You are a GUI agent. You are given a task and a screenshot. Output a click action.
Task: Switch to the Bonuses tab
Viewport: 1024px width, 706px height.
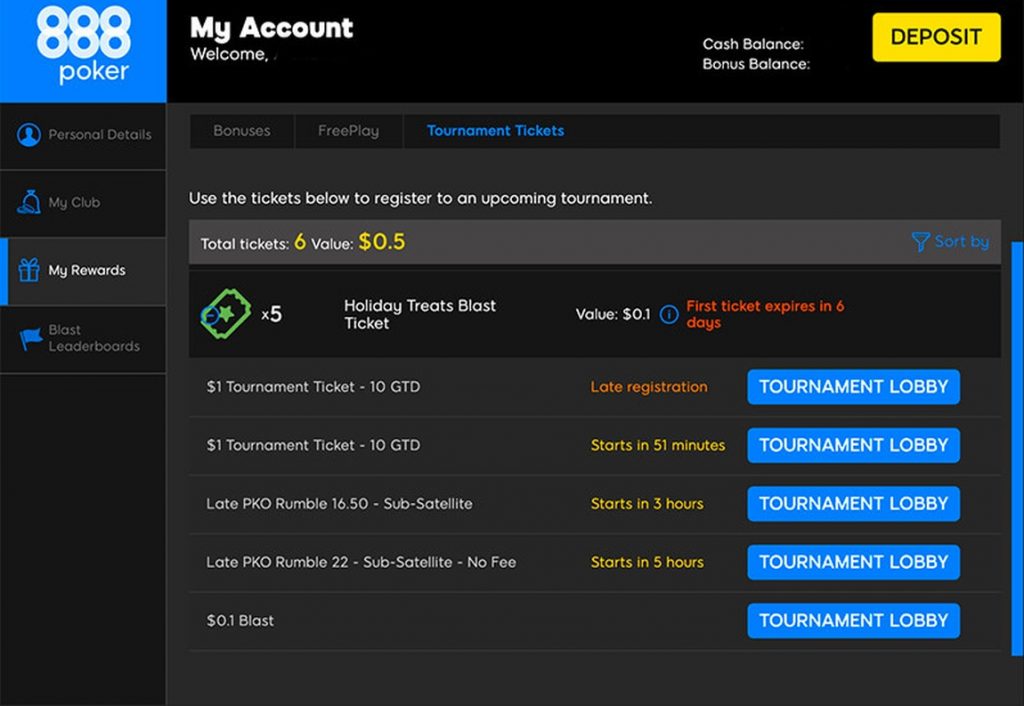point(242,131)
